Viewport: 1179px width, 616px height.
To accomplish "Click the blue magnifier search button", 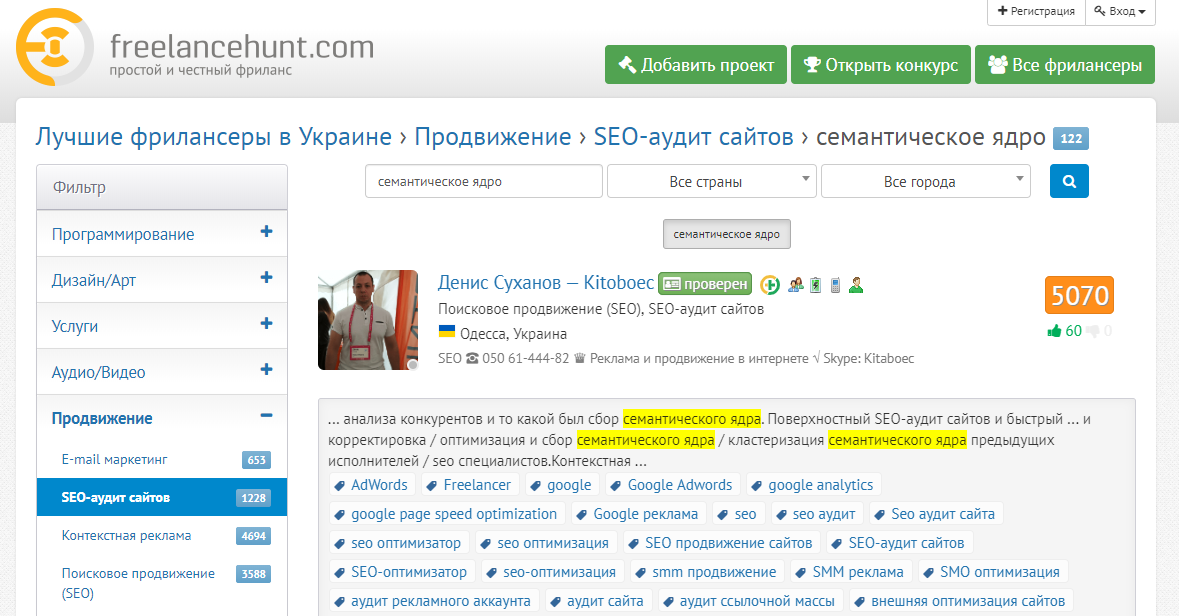I will click(1068, 181).
